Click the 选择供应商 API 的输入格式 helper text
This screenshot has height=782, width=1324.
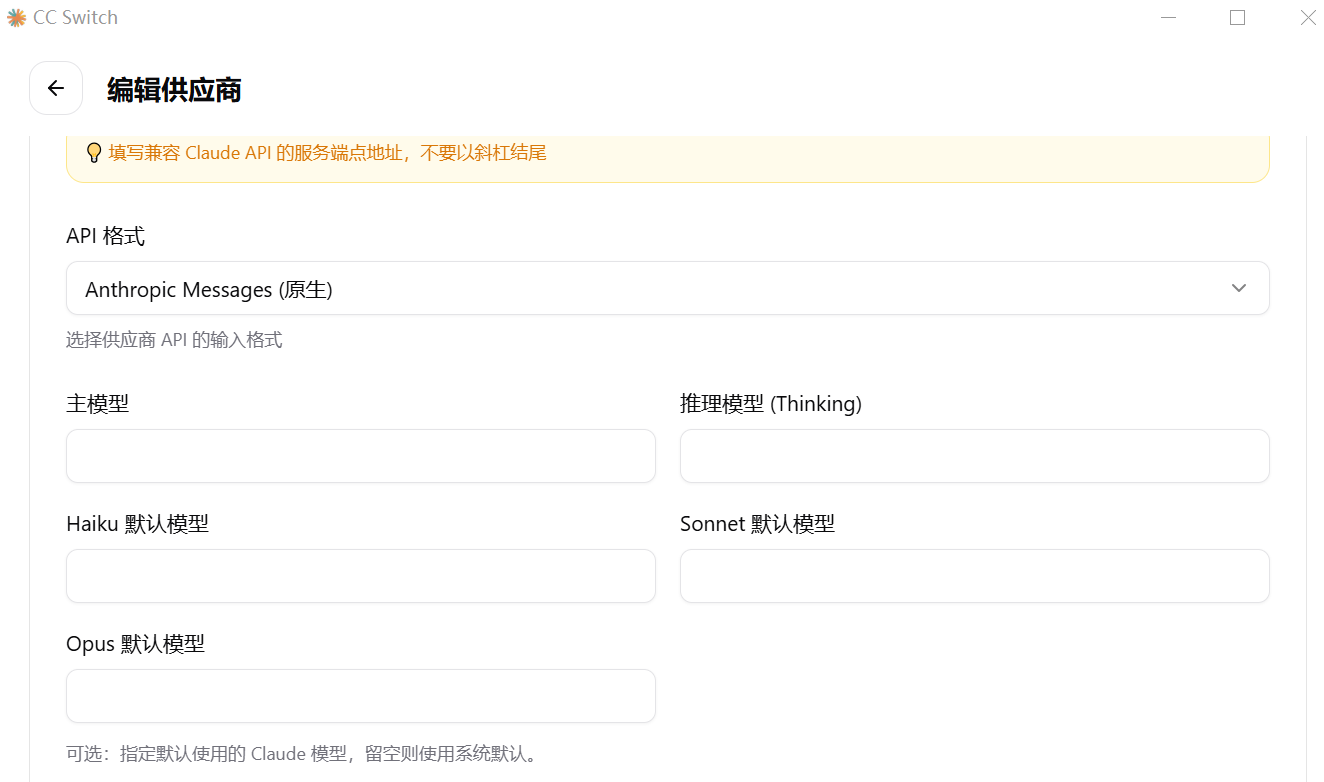tap(174, 340)
